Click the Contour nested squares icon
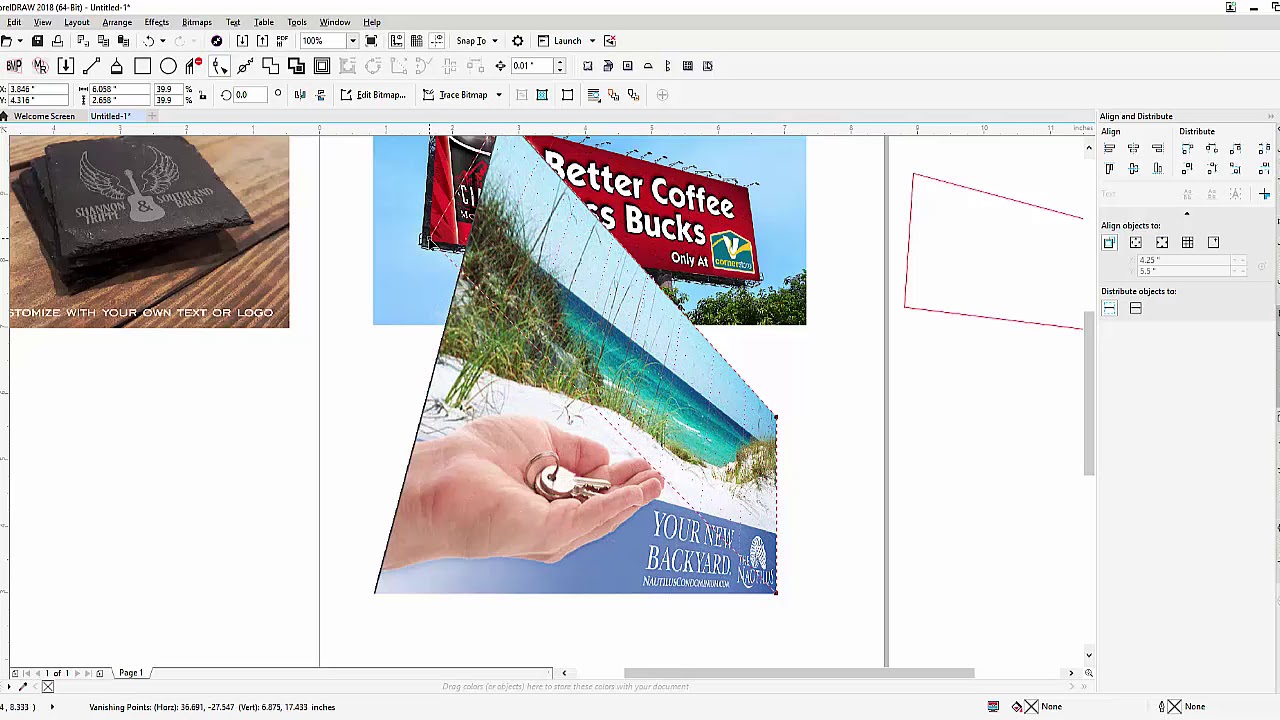This screenshot has height=720, width=1280. tap(322, 66)
